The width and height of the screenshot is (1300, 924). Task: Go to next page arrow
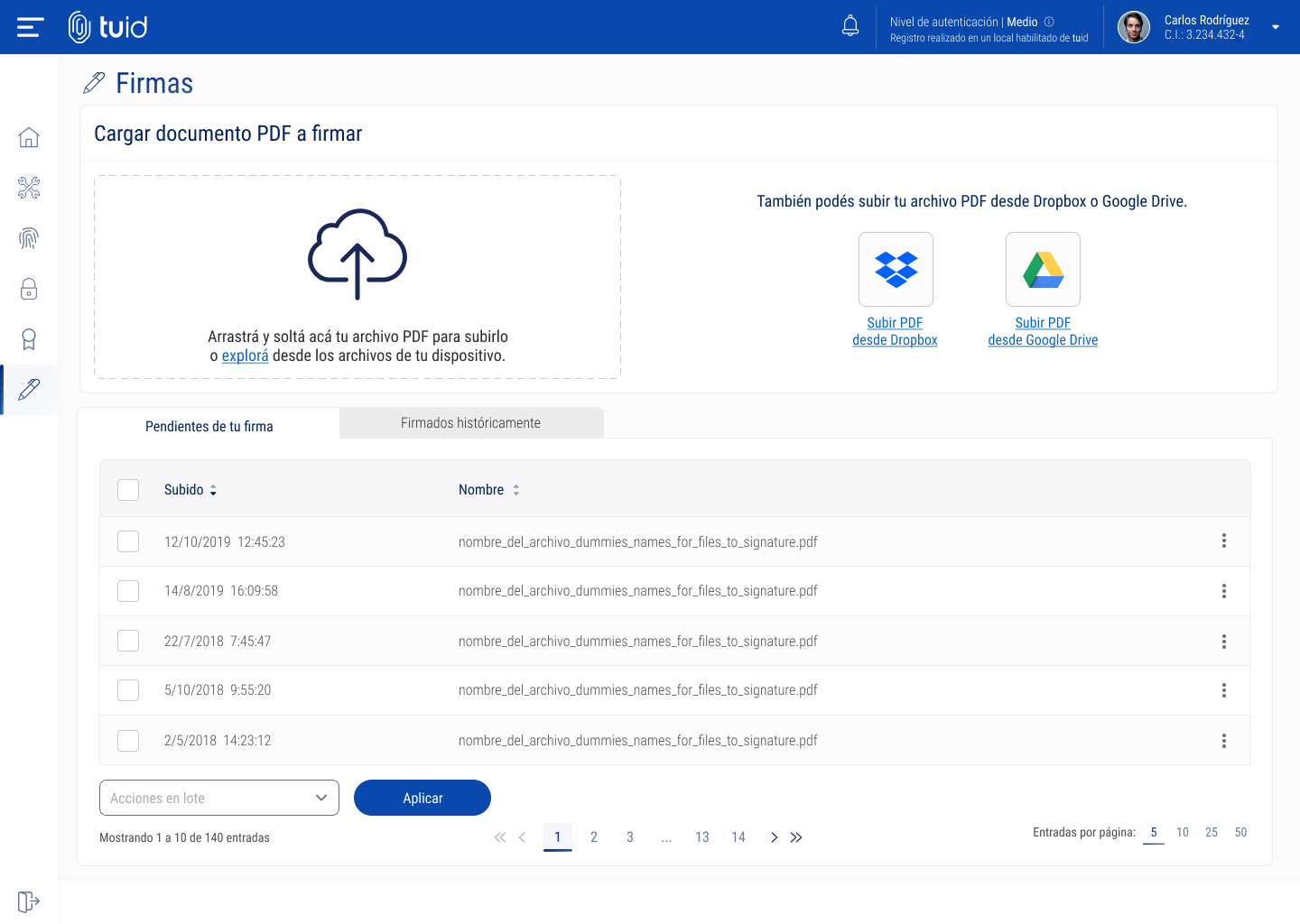pos(775,837)
